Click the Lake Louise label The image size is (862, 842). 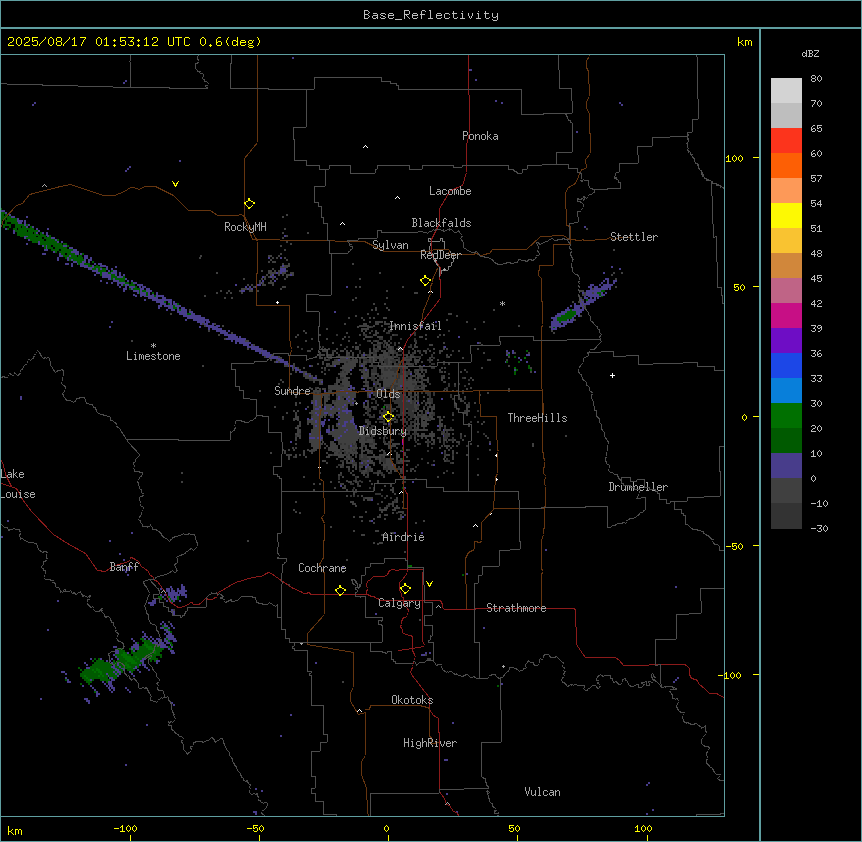click(x=18, y=484)
